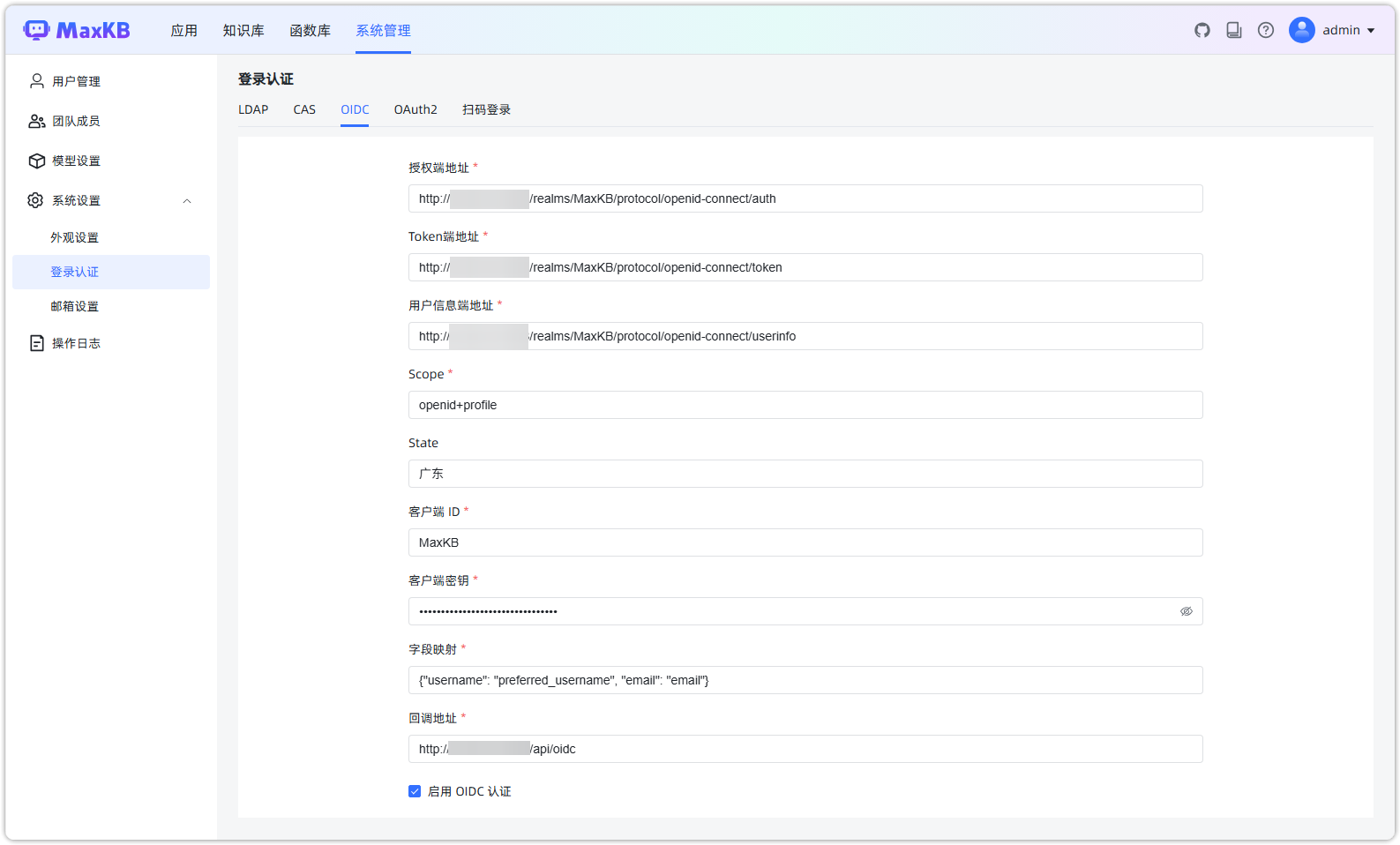Show the 客户端密钥 password with eye icon

click(x=1187, y=611)
